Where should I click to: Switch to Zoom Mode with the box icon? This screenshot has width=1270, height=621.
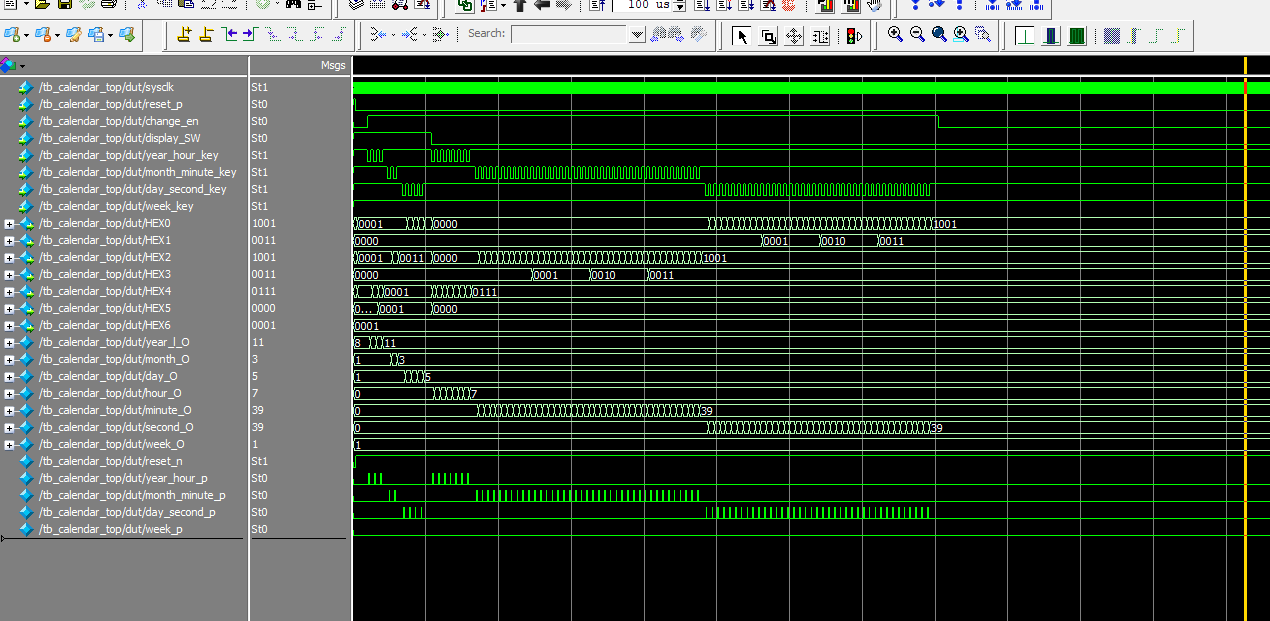point(768,37)
